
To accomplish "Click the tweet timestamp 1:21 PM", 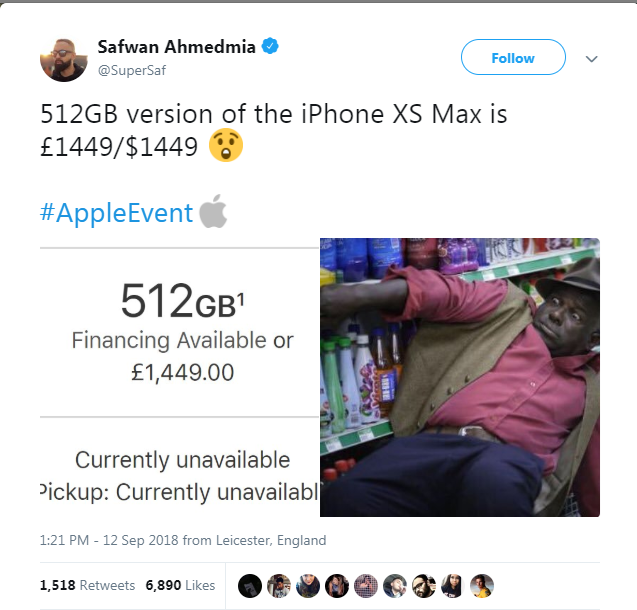I will pyautogui.click(x=64, y=540).
